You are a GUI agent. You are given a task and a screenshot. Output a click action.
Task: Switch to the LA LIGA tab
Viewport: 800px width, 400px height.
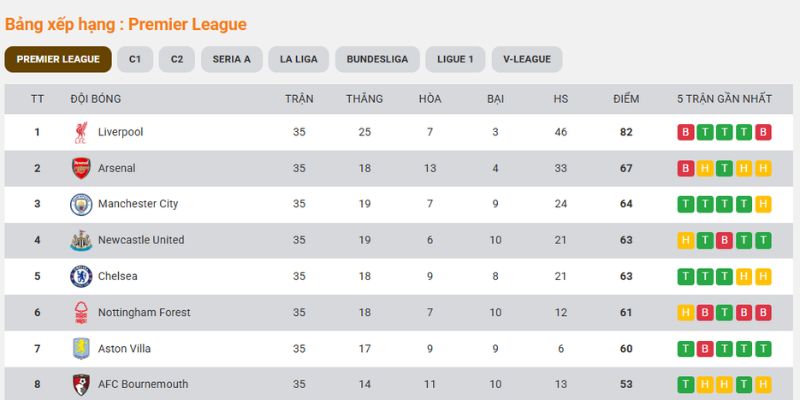[298, 59]
